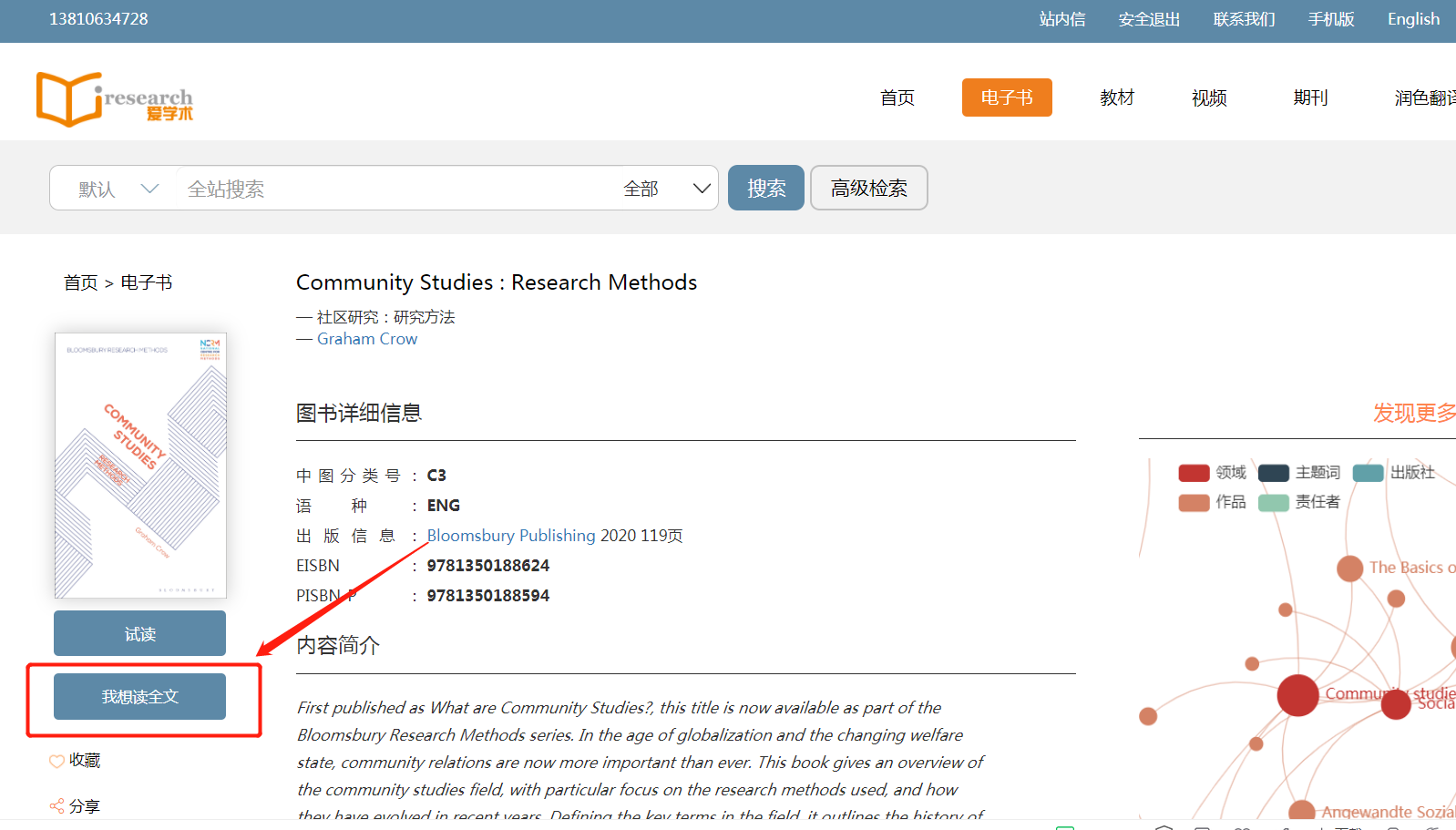
Task: Click The Basics node in the graph
Action: coord(1349,569)
